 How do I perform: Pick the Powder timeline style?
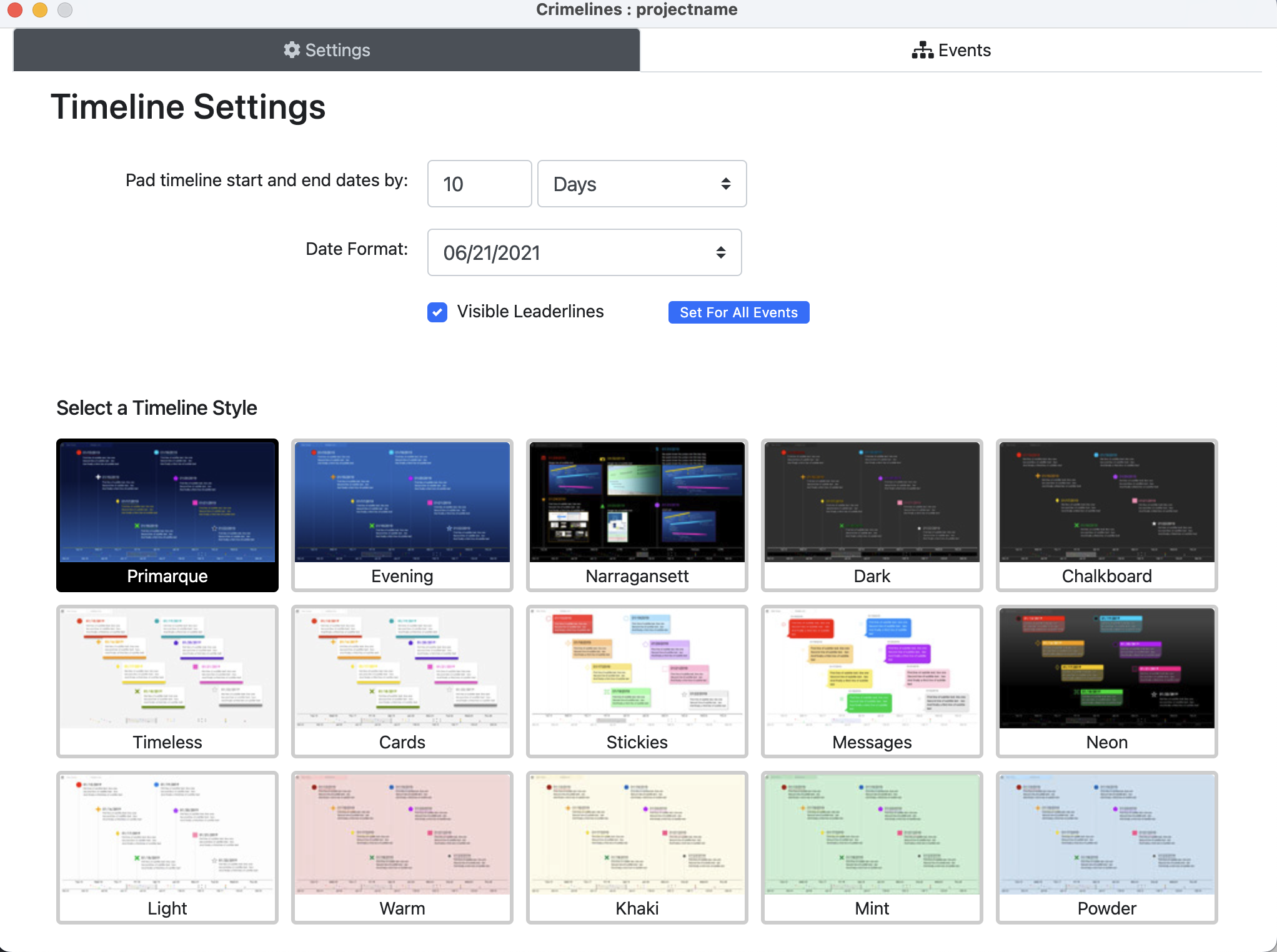[1106, 847]
